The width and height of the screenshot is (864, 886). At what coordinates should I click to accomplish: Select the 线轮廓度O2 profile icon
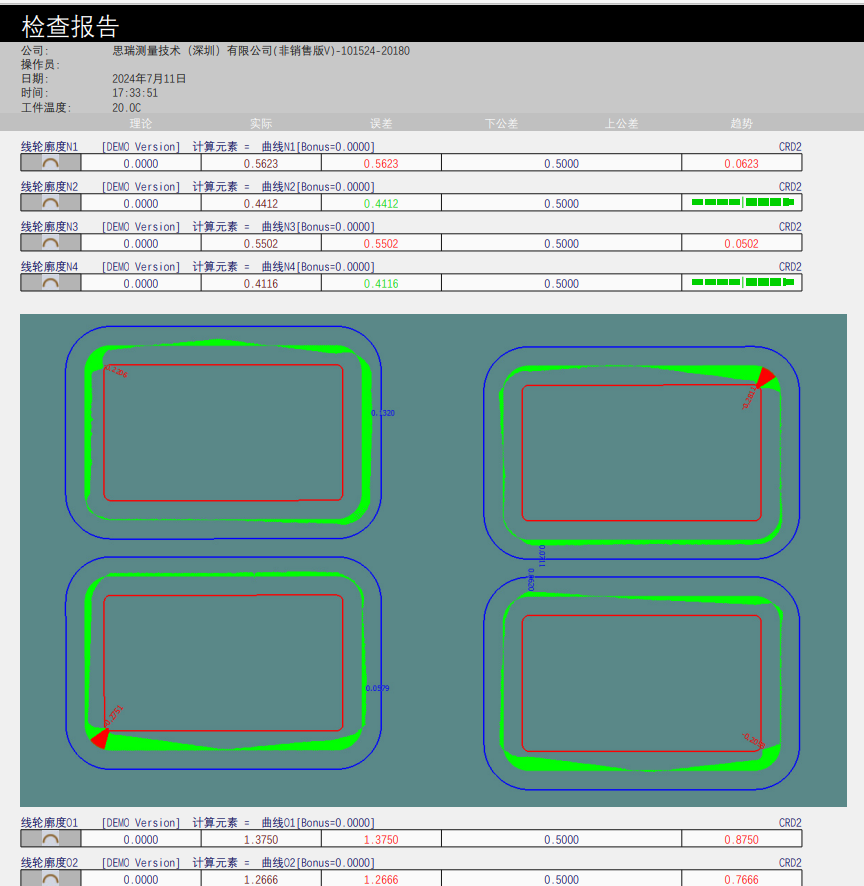50,878
